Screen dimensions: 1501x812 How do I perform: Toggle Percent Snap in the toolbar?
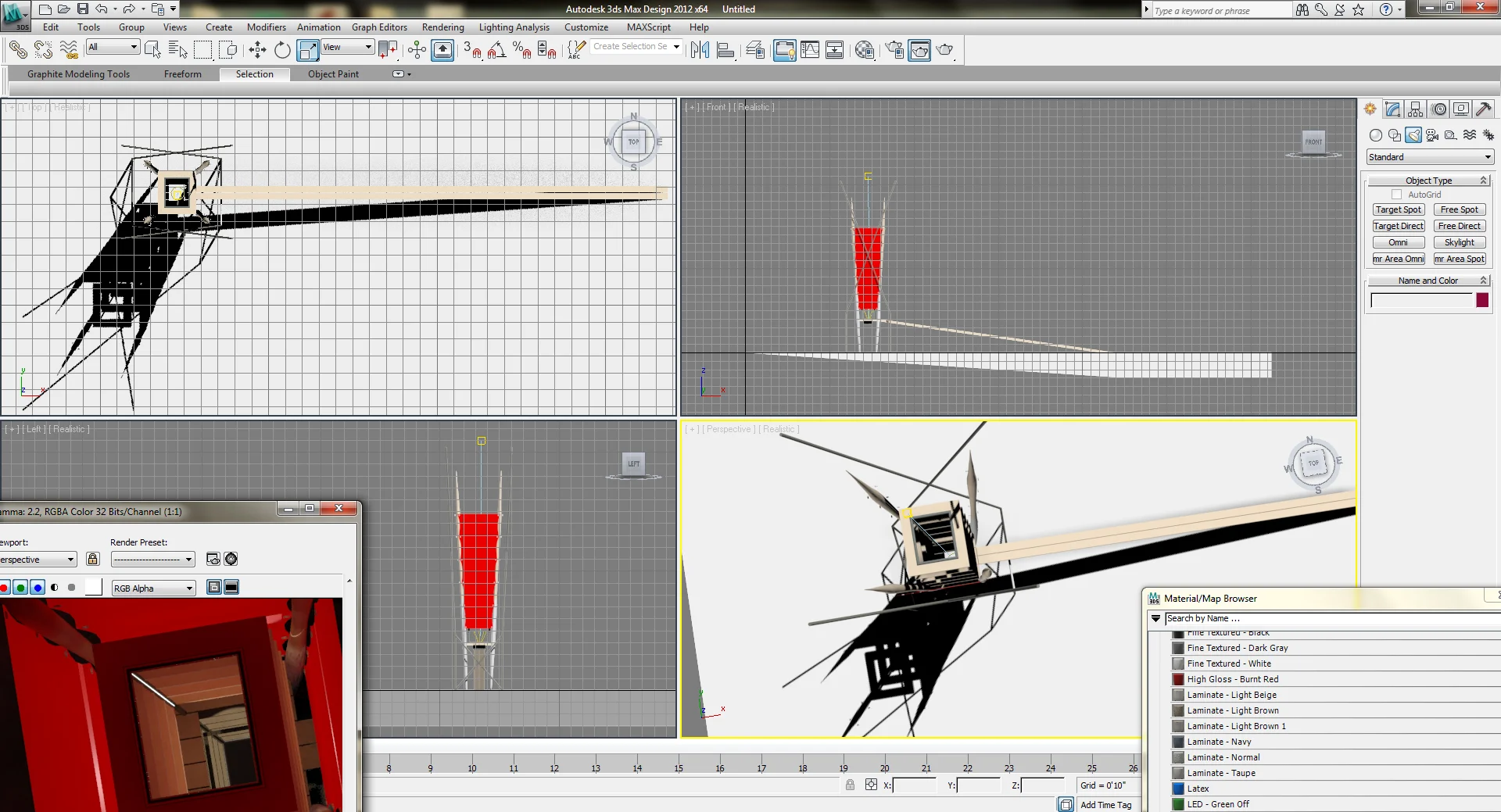521,50
